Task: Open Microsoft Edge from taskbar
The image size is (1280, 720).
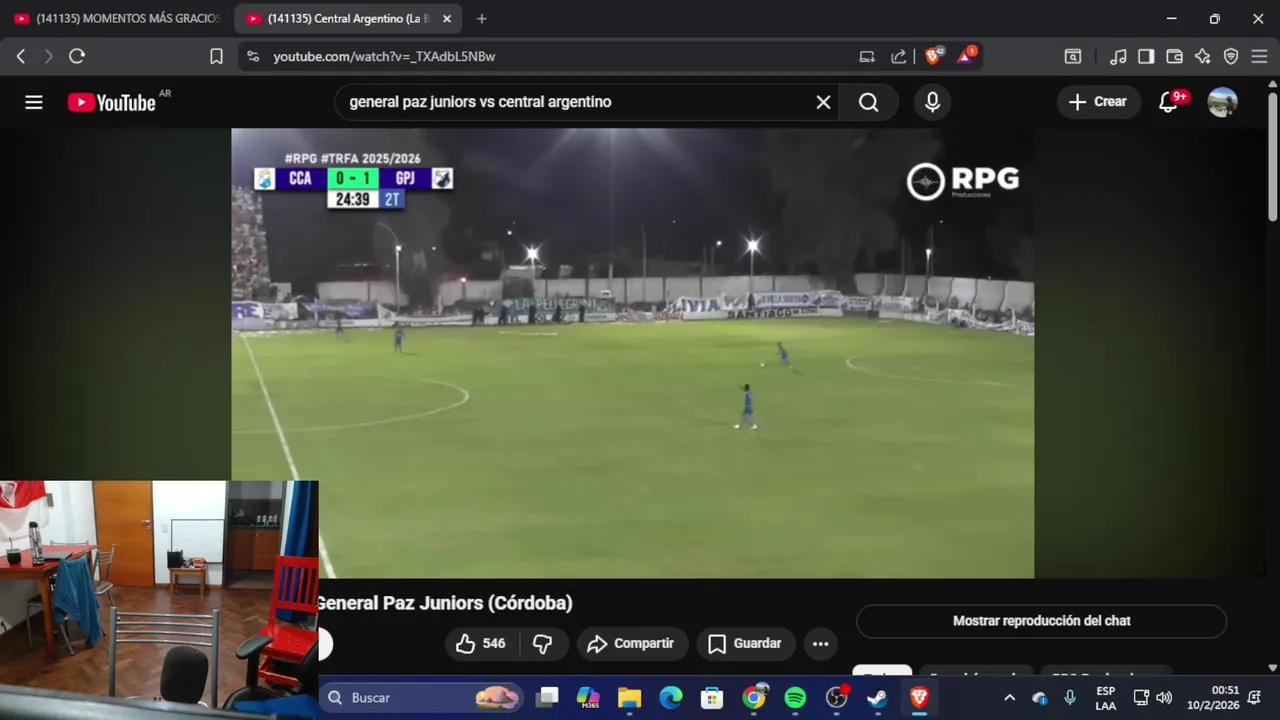Action: (x=671, y=697)
